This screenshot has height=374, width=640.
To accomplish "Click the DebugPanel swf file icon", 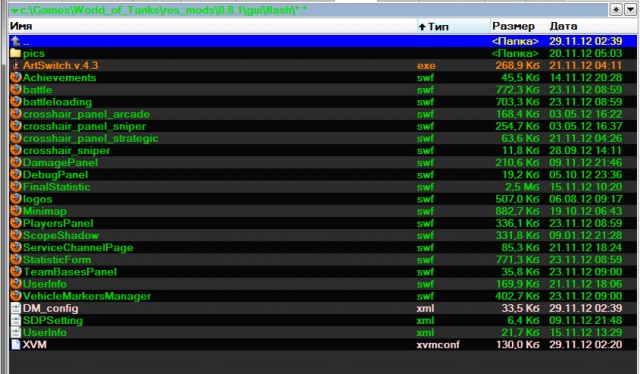I will [x=16, y=174].
